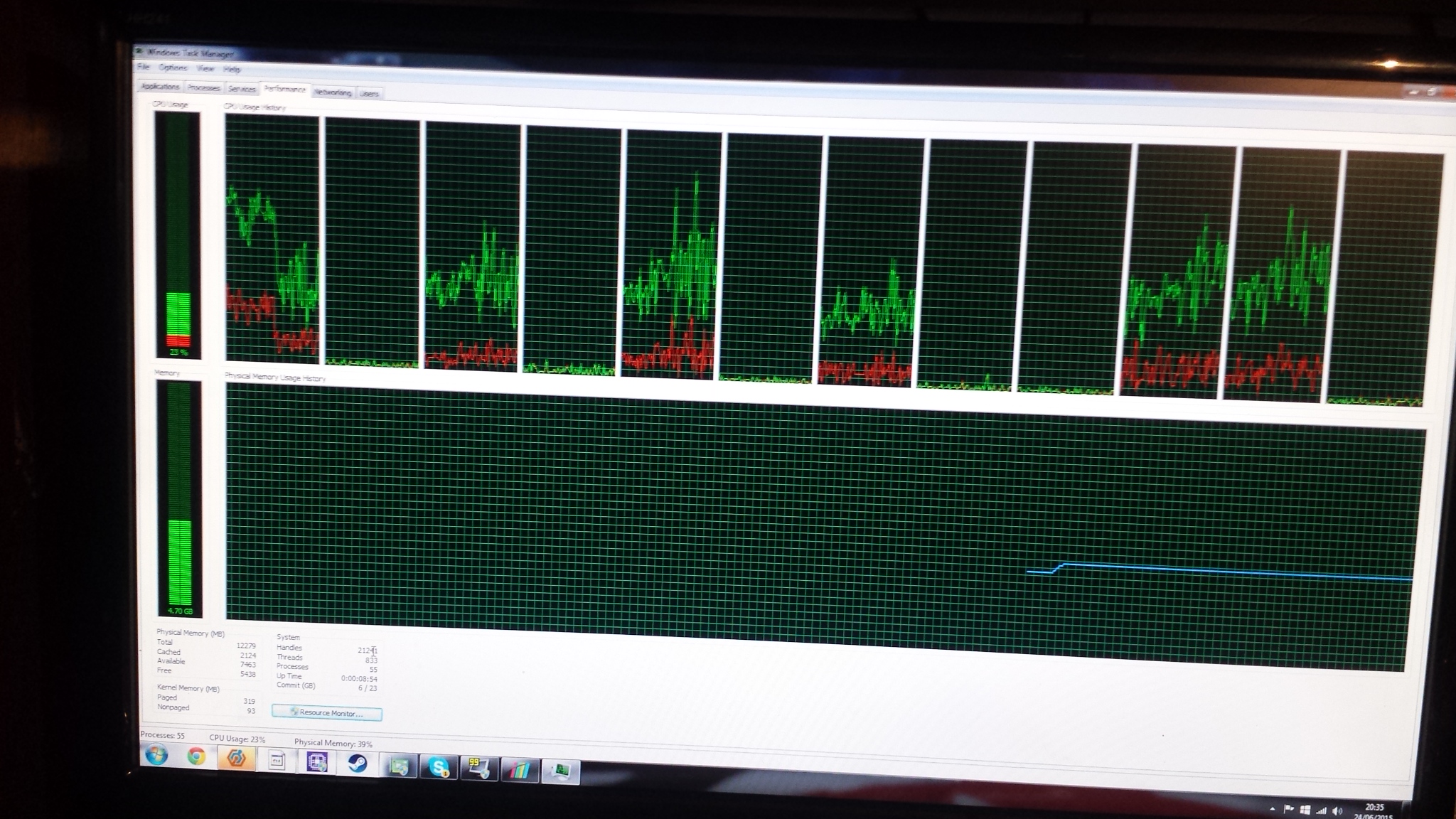Switch to the Services tab

tap(242, 89)
